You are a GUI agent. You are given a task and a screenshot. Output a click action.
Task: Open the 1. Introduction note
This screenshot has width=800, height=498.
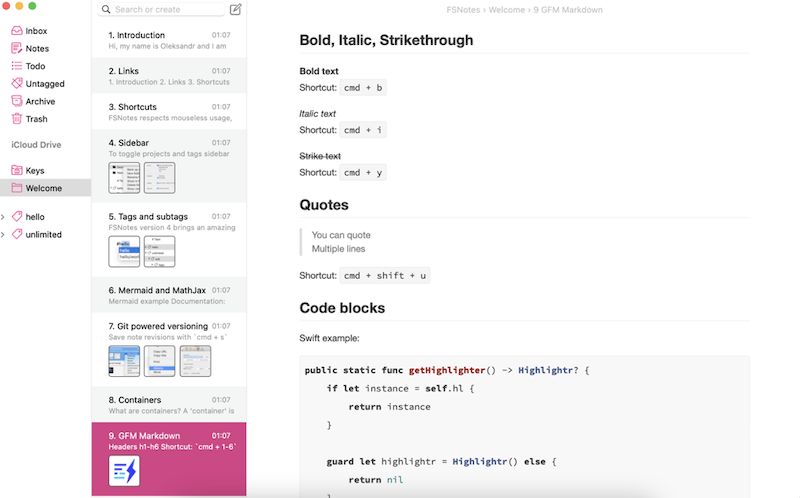(x=169, y=40)
